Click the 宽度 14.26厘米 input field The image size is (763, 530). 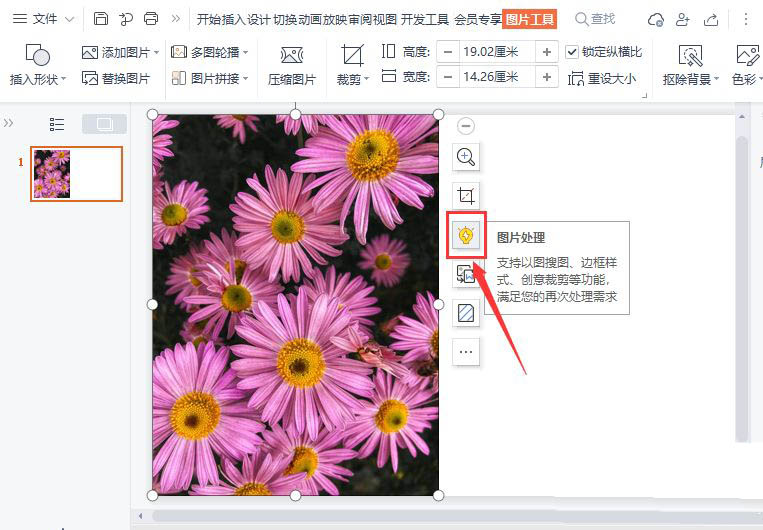tap(497, 77)
